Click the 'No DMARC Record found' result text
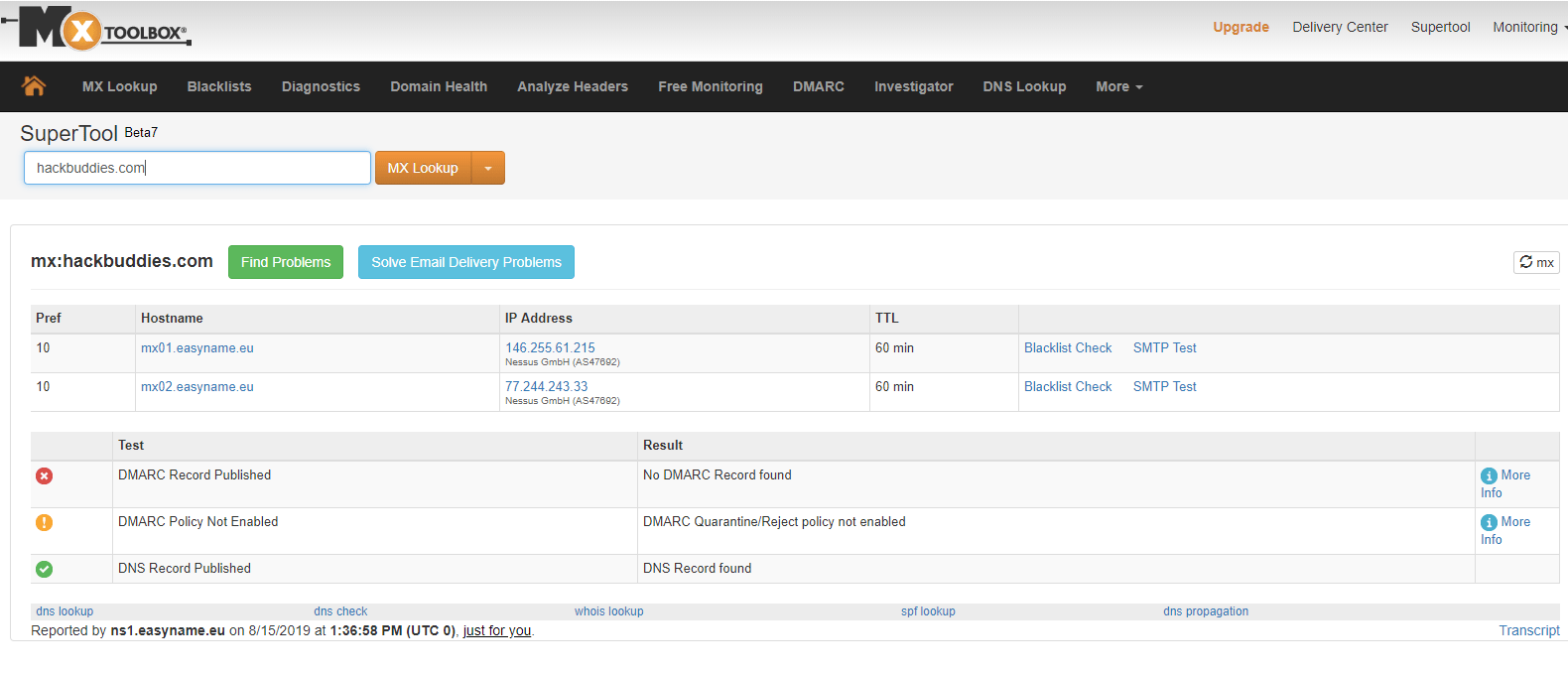 (x=718, y=475)
